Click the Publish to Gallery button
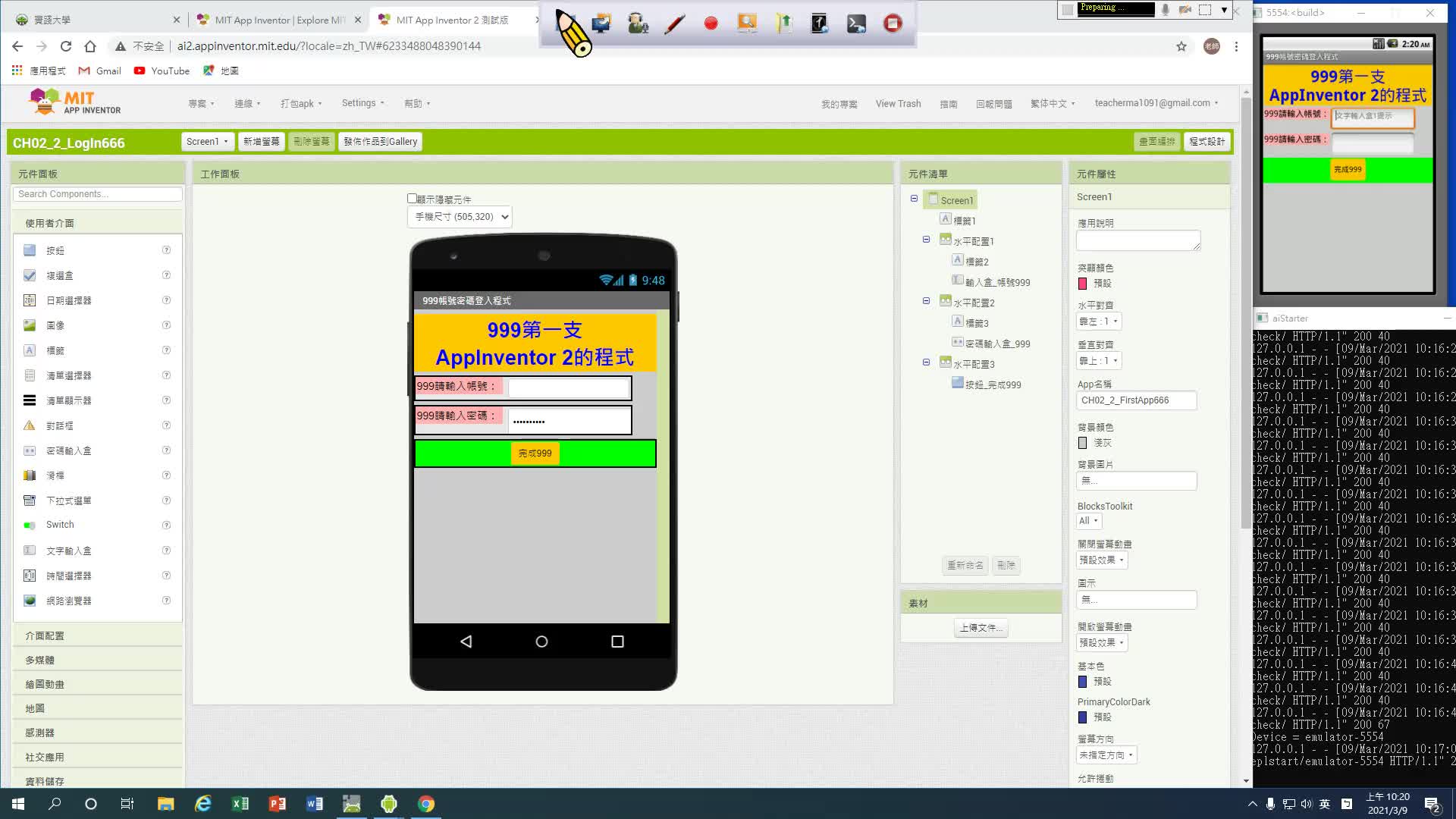The width and height of the screenshot is (1456, 819). (x=380, y=142)
